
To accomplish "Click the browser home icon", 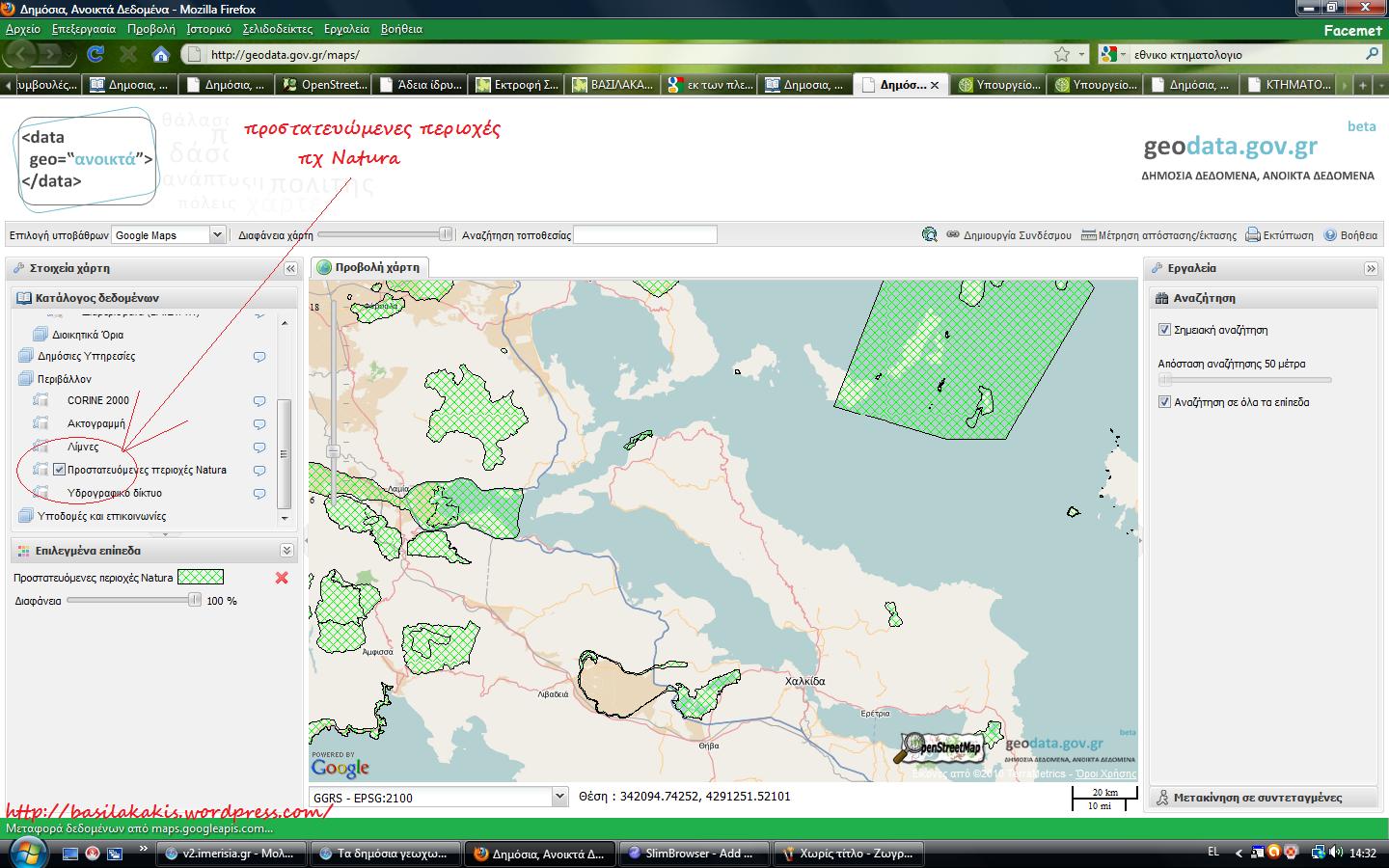I will [161, 54].
